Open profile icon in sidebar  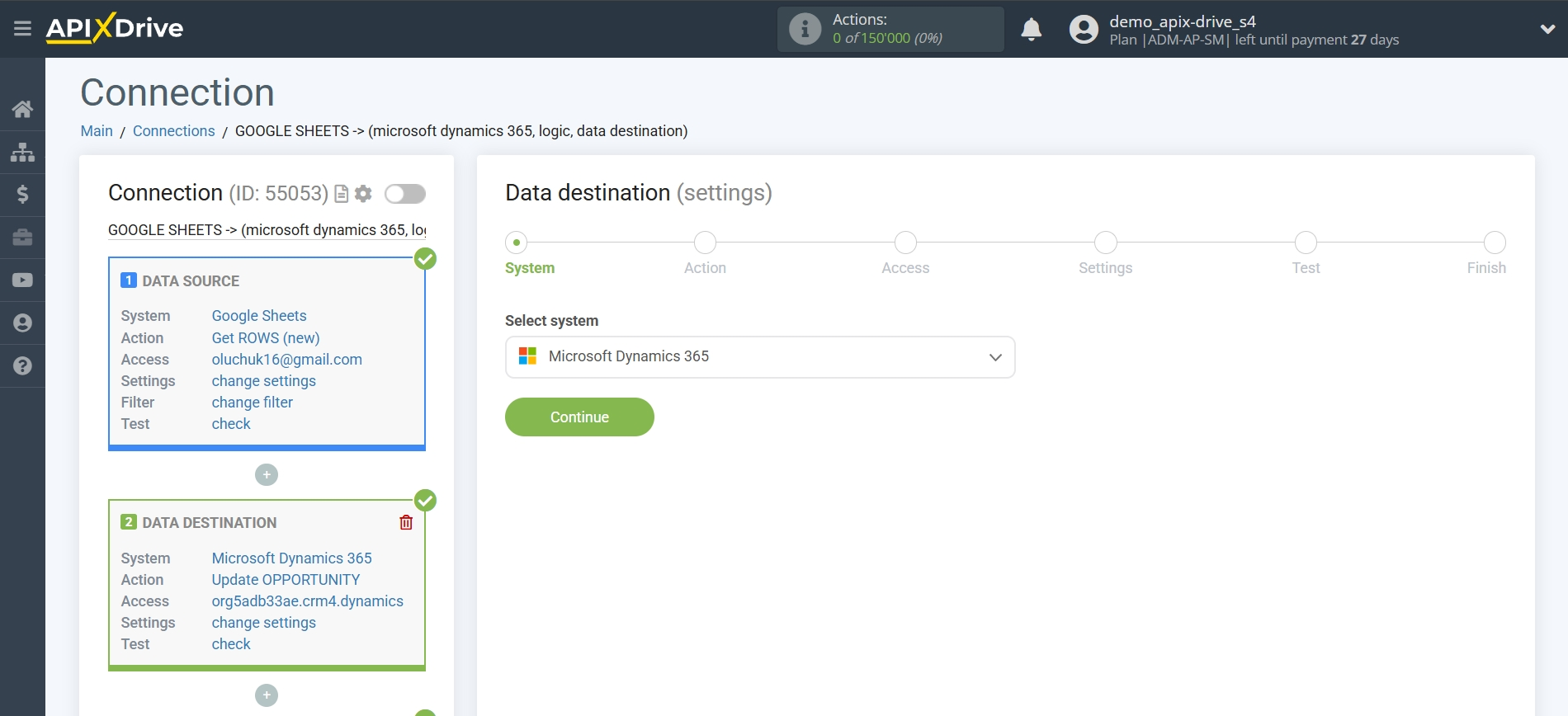(x=22, y=323)
